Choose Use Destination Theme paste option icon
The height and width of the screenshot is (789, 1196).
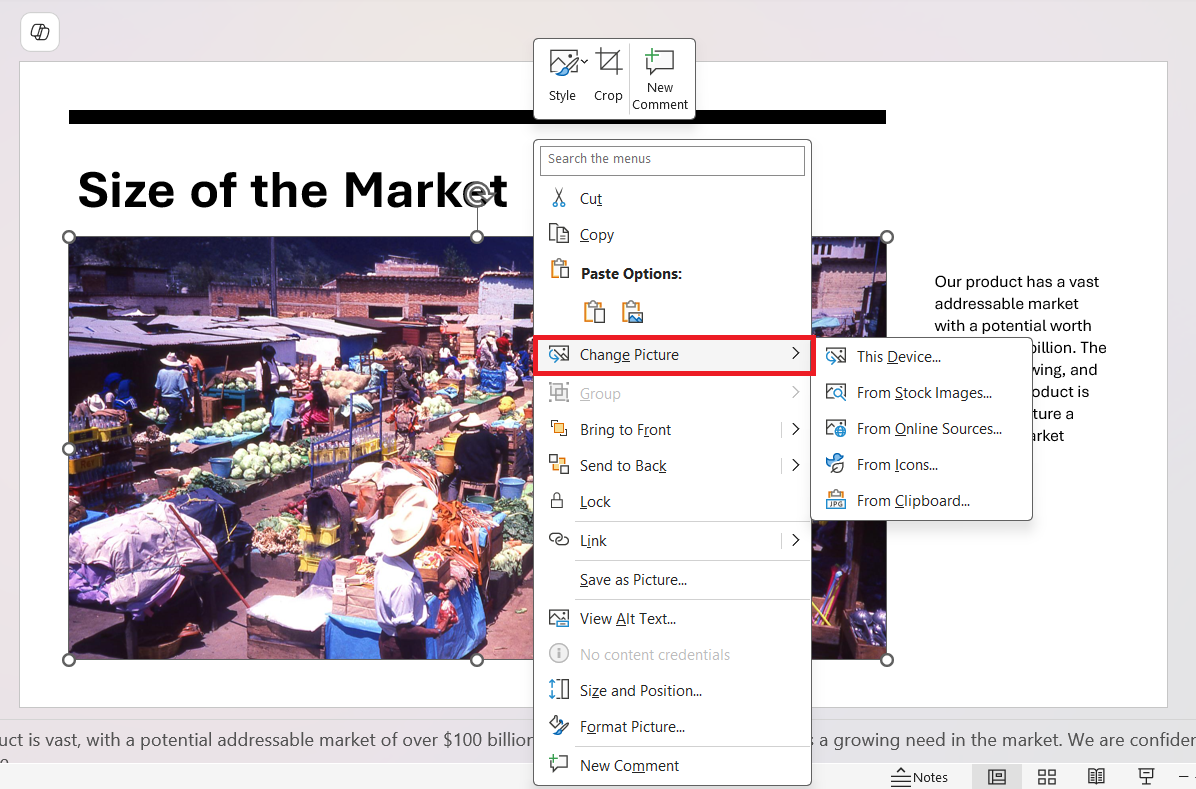(x=594, y=312)
